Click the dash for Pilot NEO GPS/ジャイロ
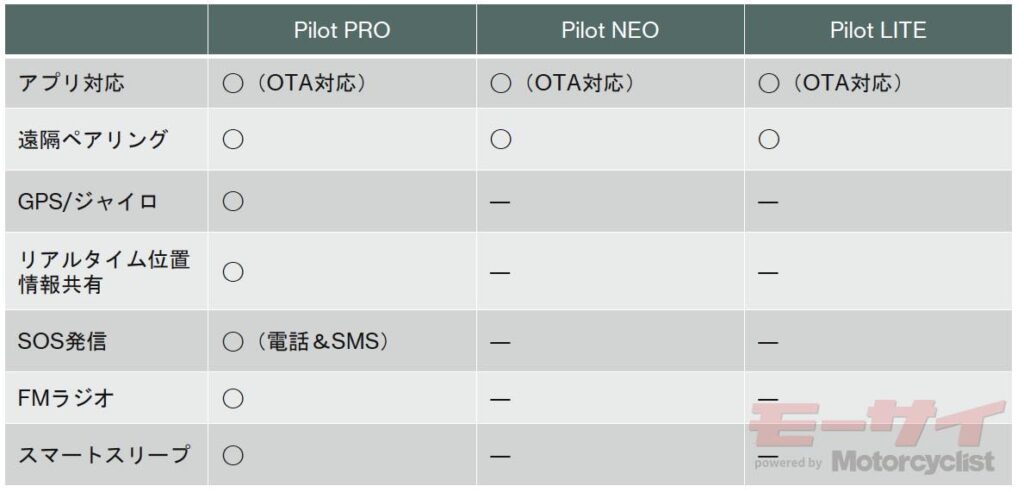 pyautogui.click(x=500, y=203)
